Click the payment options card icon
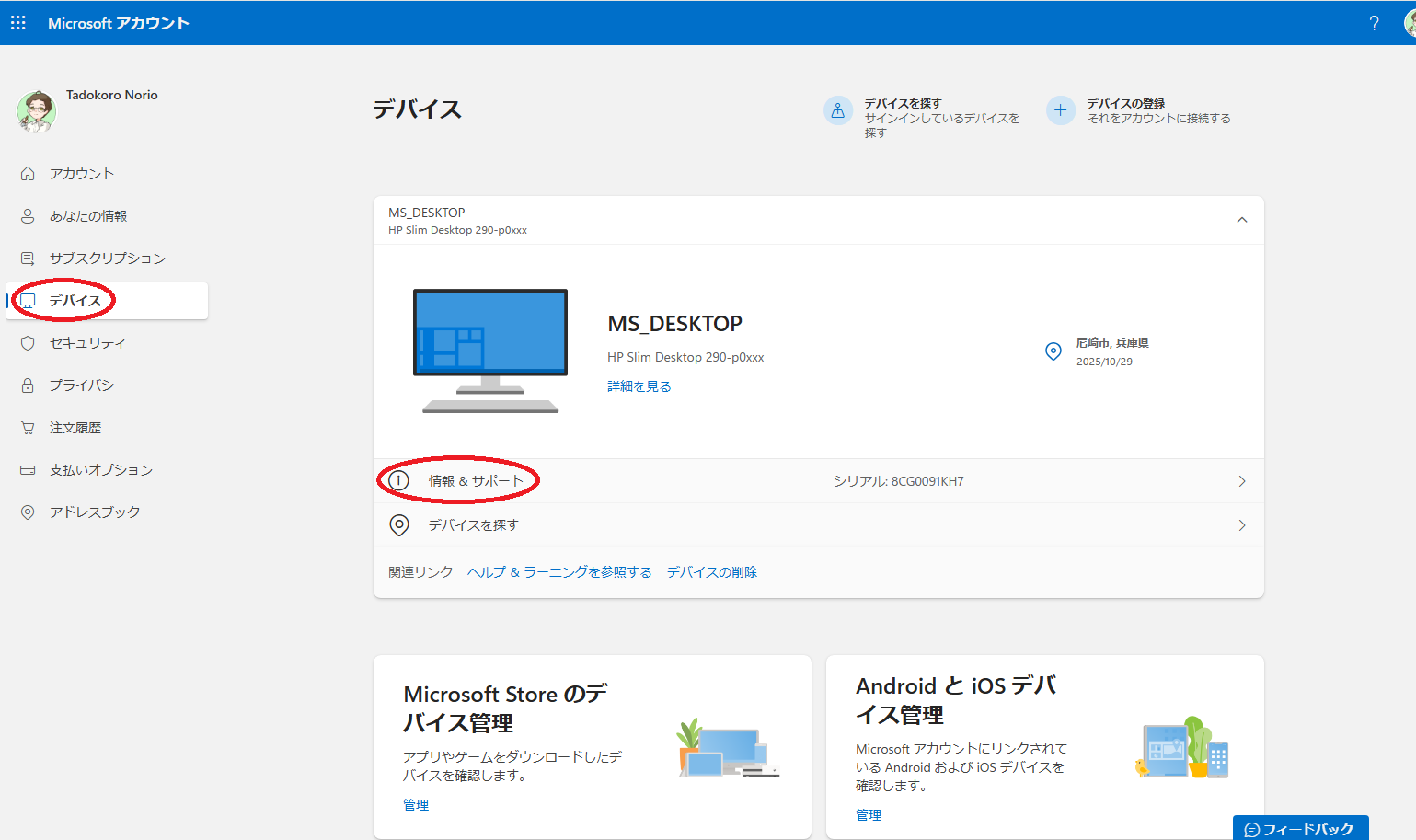 coord(28,470)
